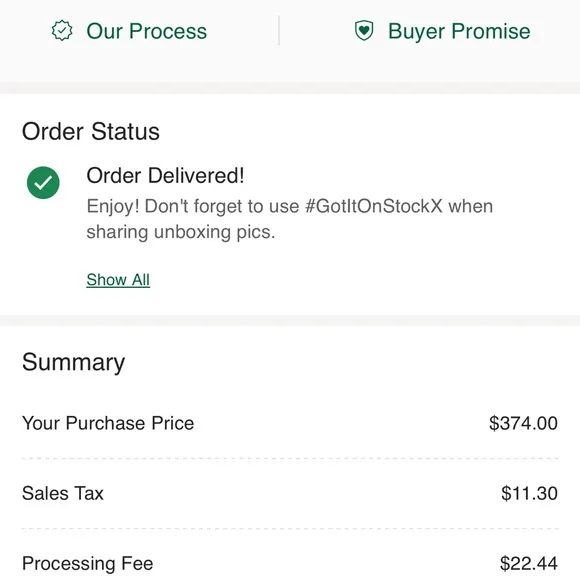The width and height of the screenshot is (580, 580).
Task: Click the $22.44 processing fee amount
Action: coord(529,563)
